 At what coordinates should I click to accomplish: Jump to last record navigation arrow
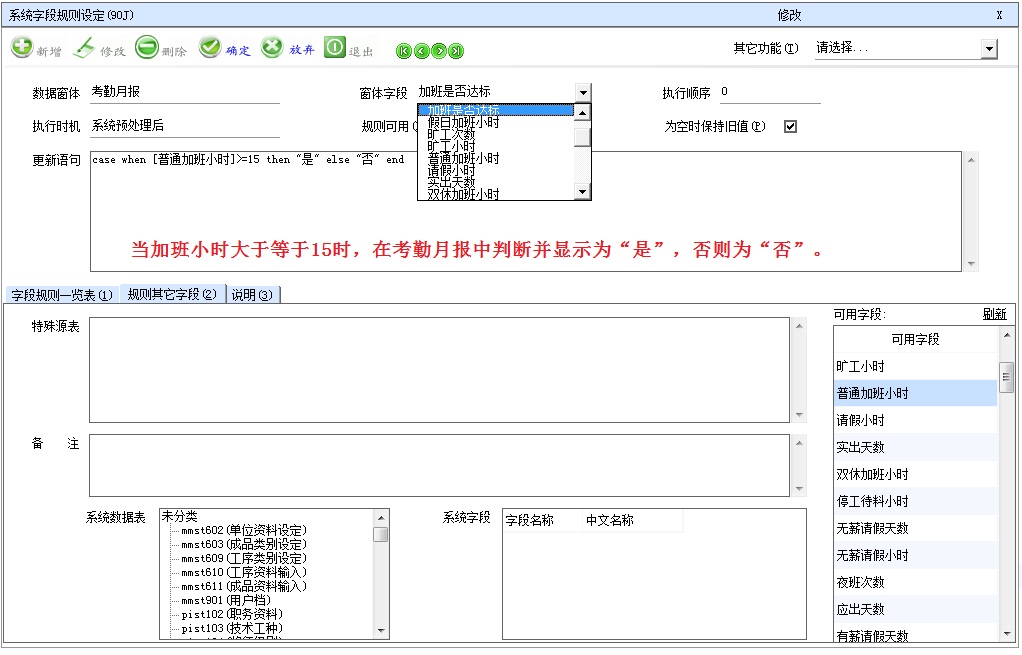click(x=456, y=51)
